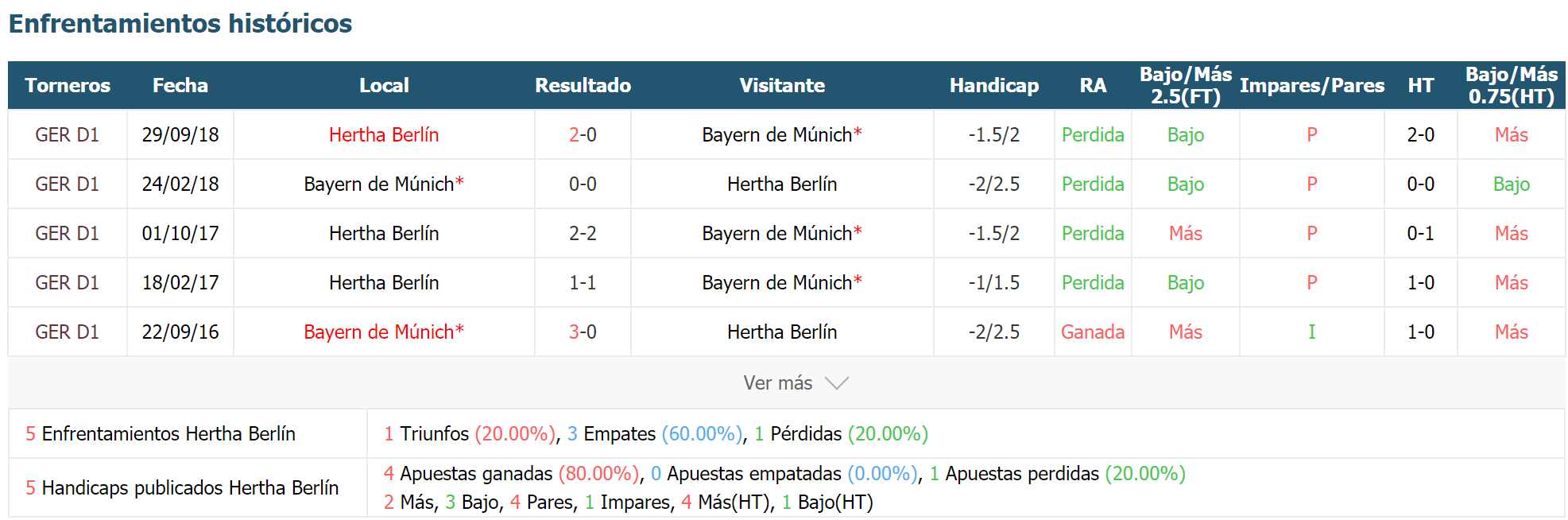1568x520 pixels.
Task: Click GER D1 tournament in the 18/02/17 row
Action: tap(68, 282)
